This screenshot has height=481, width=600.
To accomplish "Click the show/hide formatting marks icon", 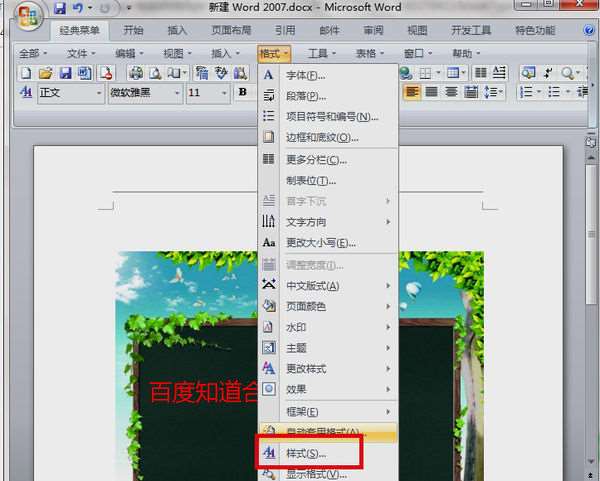I will click(x=548, y=73).
